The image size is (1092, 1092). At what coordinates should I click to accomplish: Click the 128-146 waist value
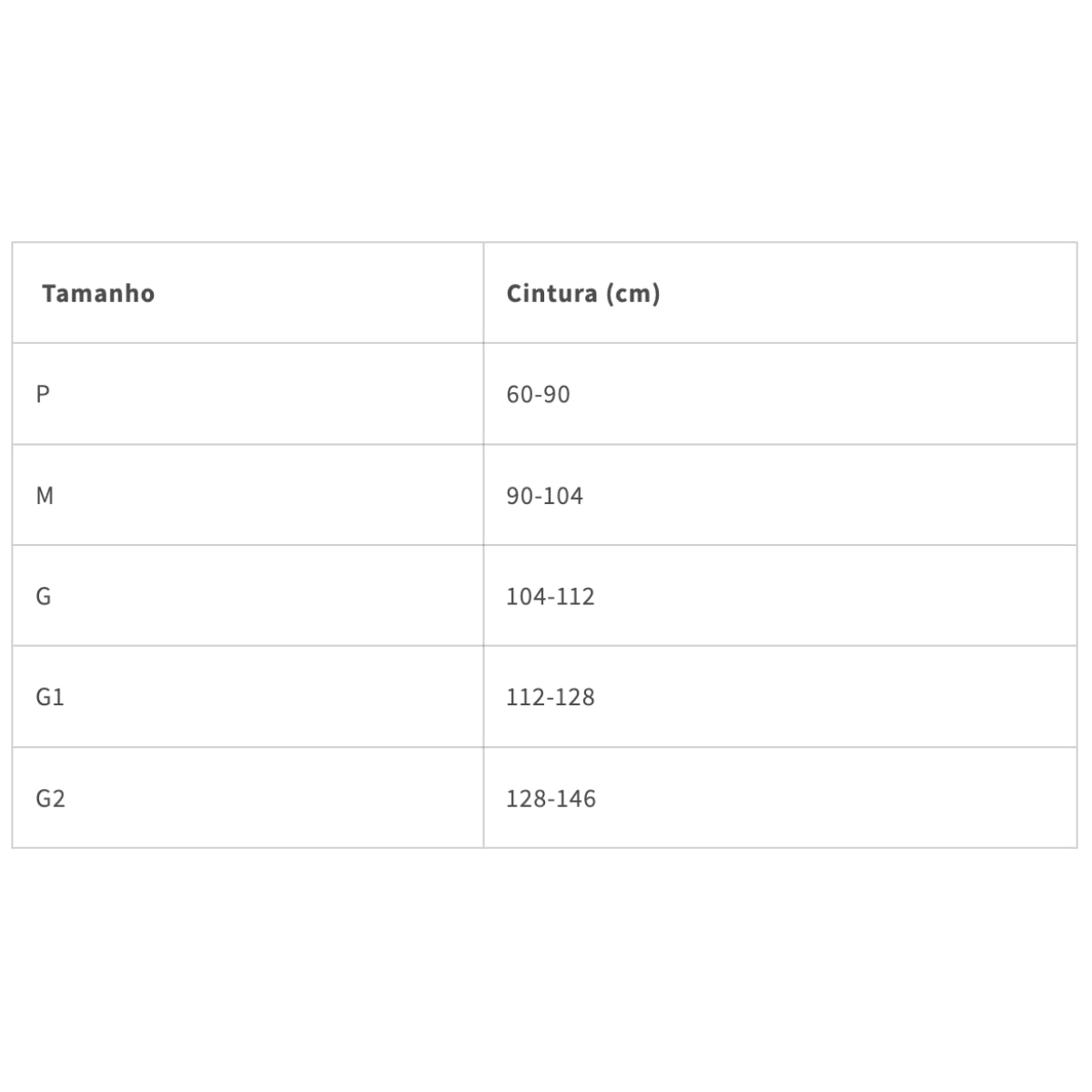(551, 799)
